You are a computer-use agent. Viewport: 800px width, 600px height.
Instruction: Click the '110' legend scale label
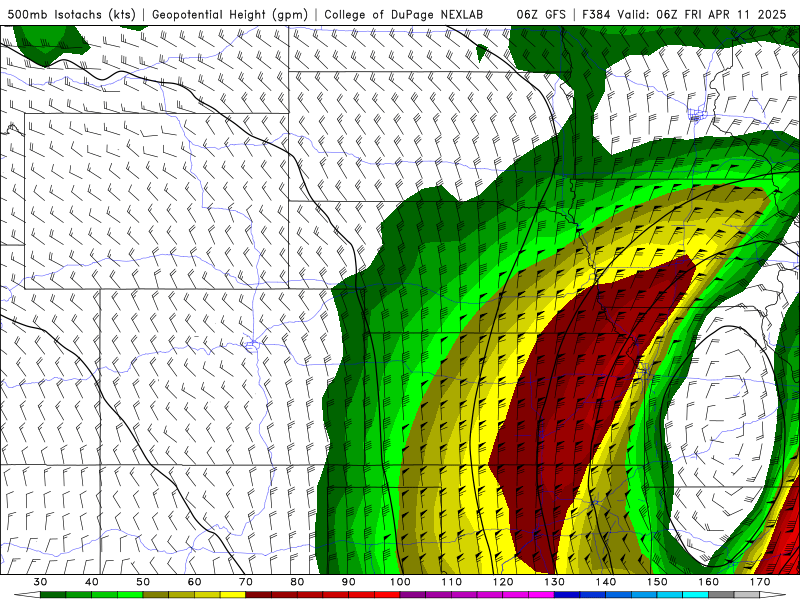pos(452,582)
